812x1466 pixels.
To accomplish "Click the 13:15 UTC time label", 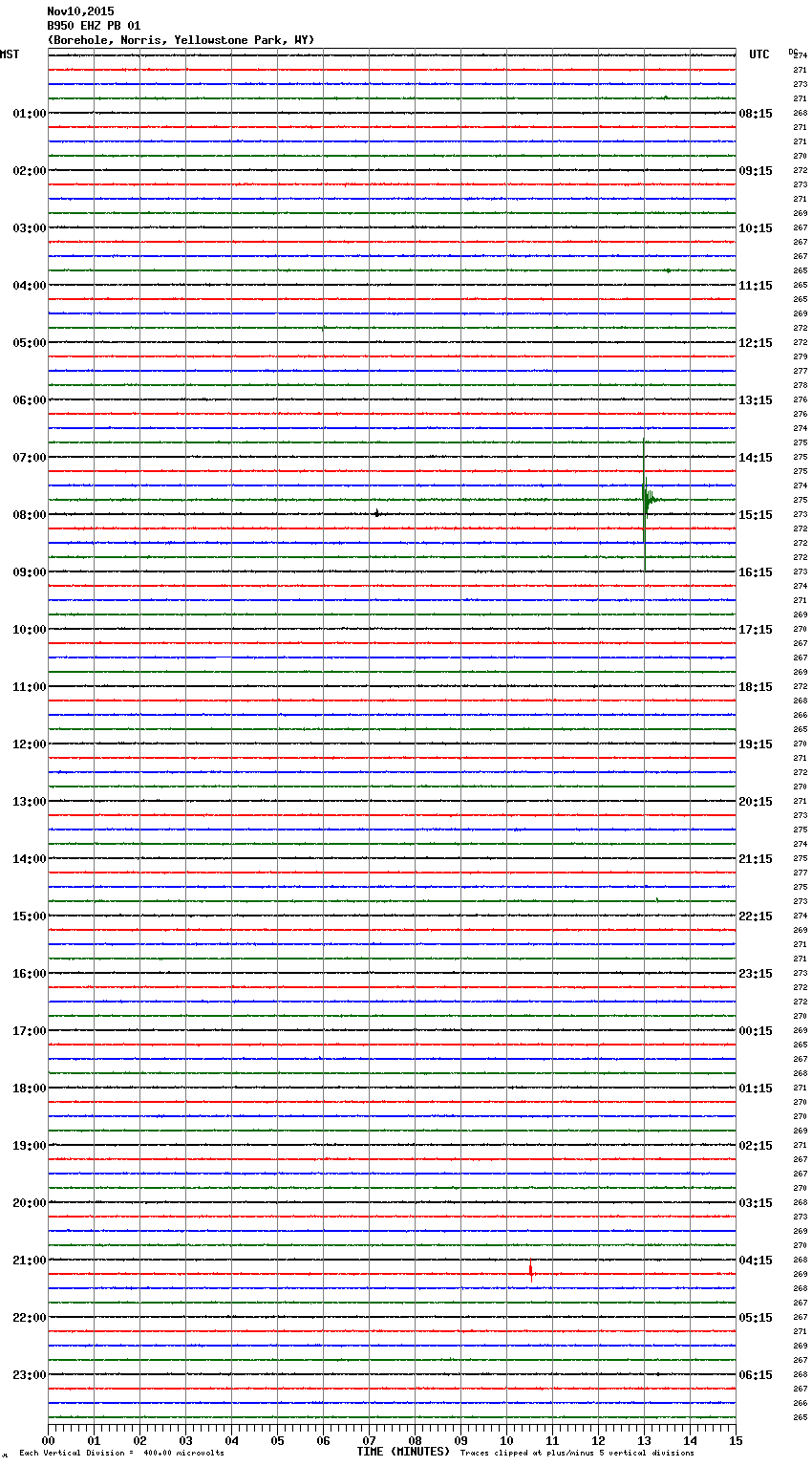I will 756,399.
